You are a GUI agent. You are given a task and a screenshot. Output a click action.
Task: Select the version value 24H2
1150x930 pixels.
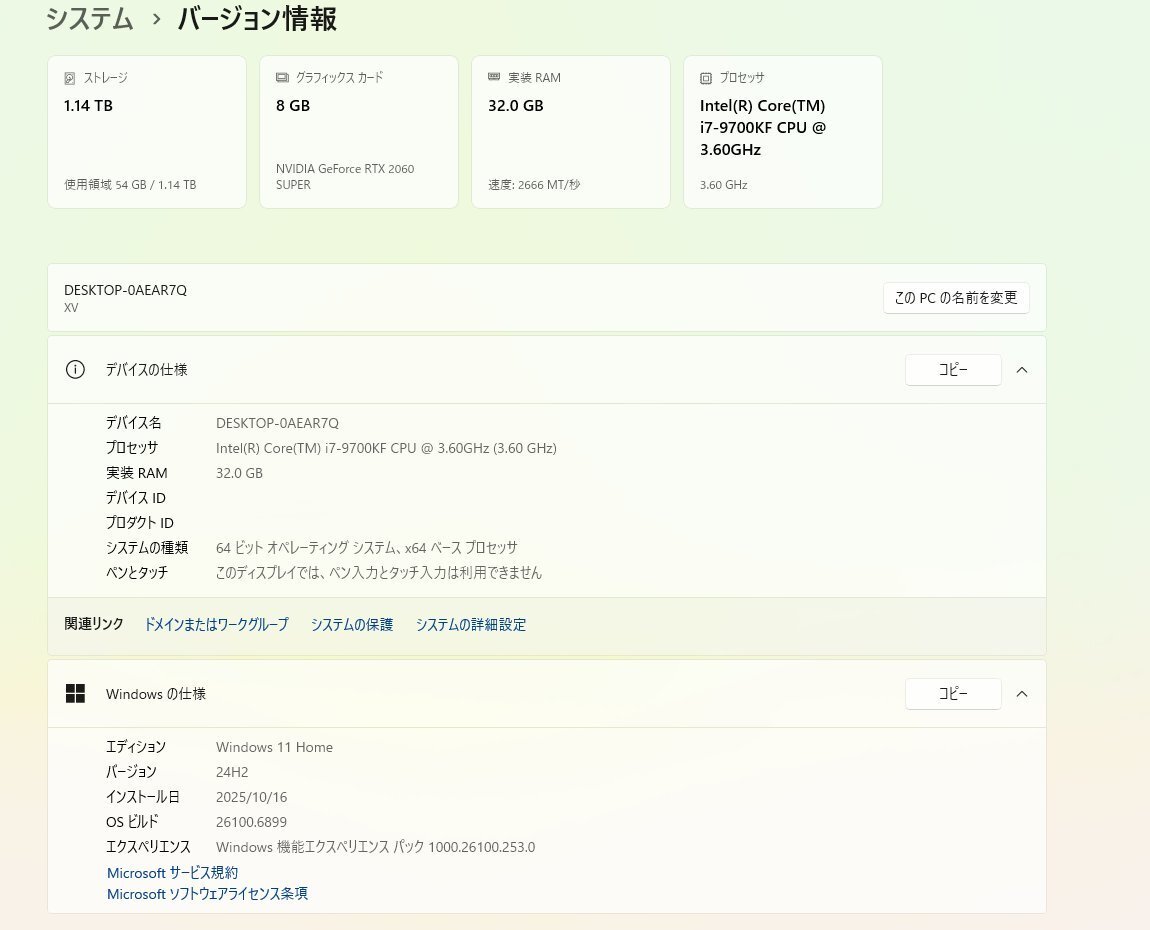232,772
